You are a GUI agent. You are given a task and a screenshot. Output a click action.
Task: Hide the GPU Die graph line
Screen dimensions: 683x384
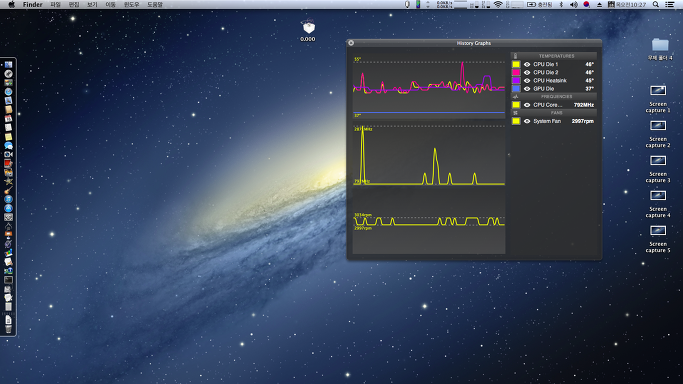527,89
